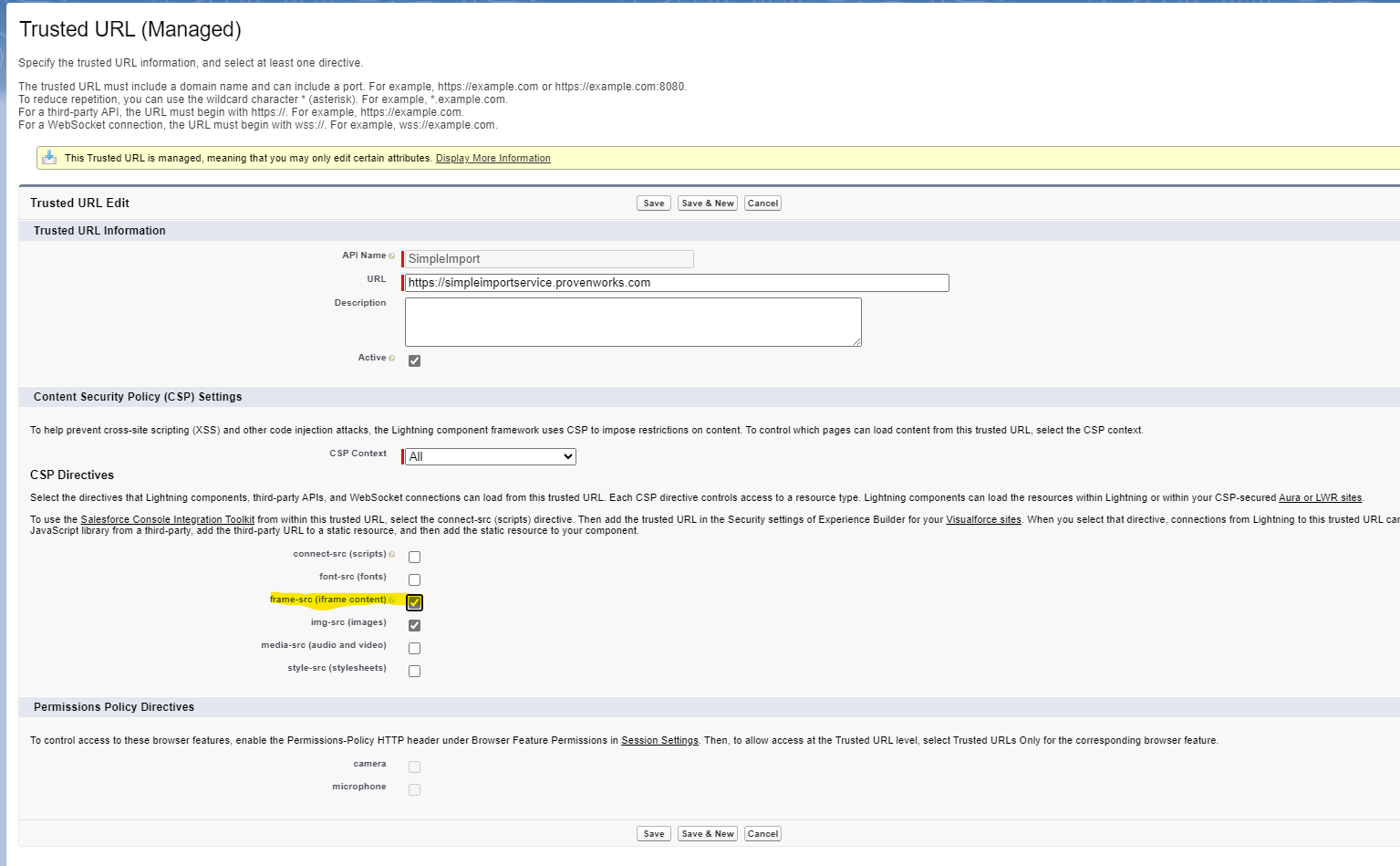Click the bottom Save & New button
This screenshot has width=1400, height=866.
pos(707,833)
